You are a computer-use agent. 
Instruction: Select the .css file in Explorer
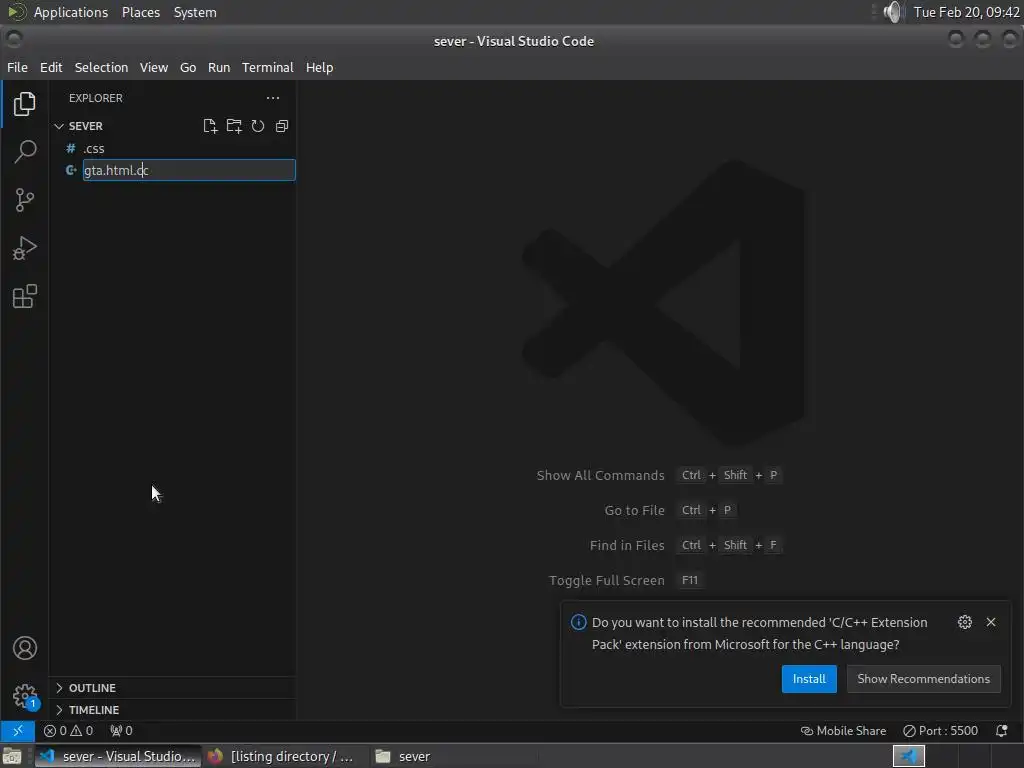(173, 148)
